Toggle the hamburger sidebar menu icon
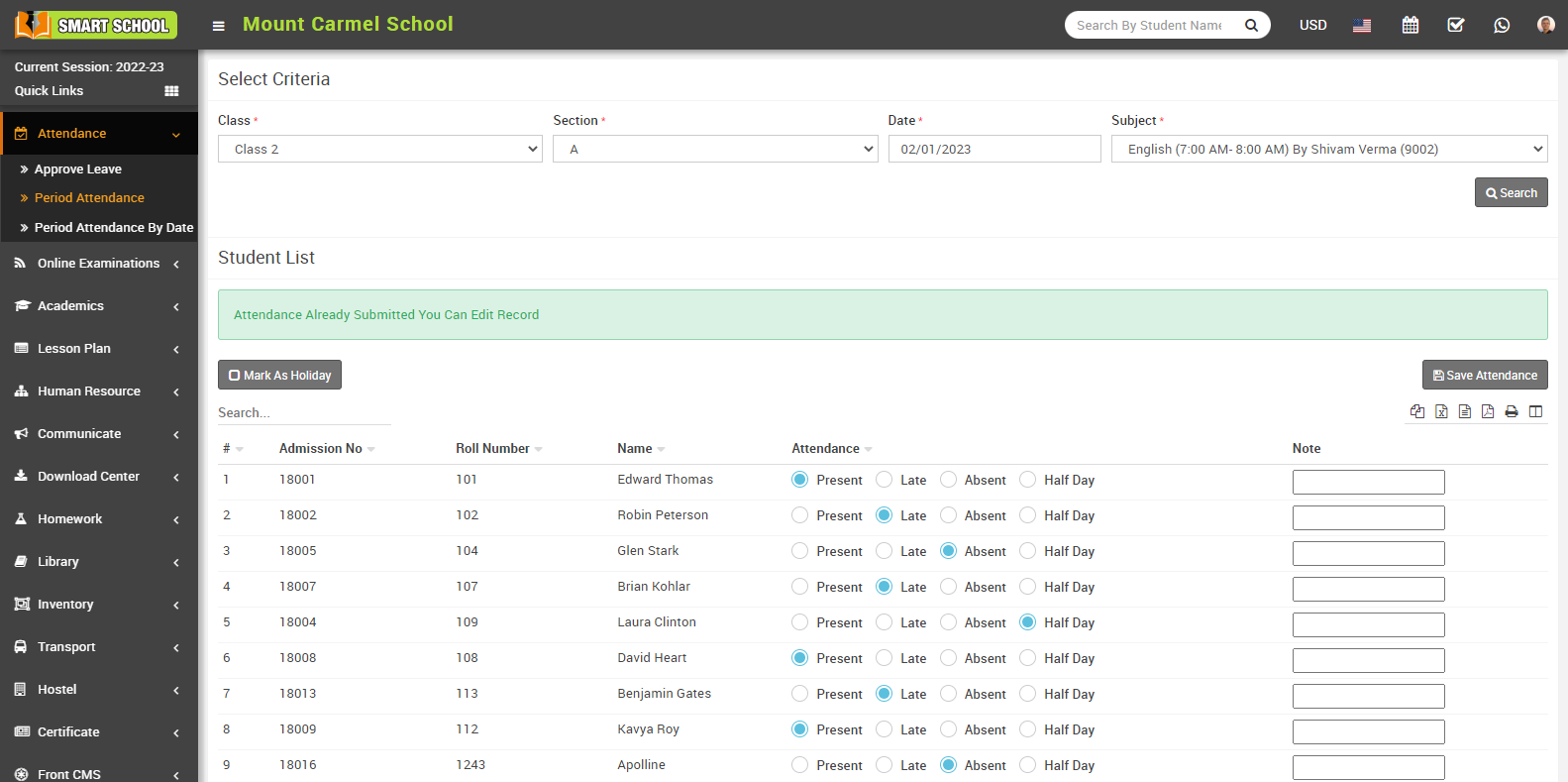1568x782 pixels. tap(219, 26)
